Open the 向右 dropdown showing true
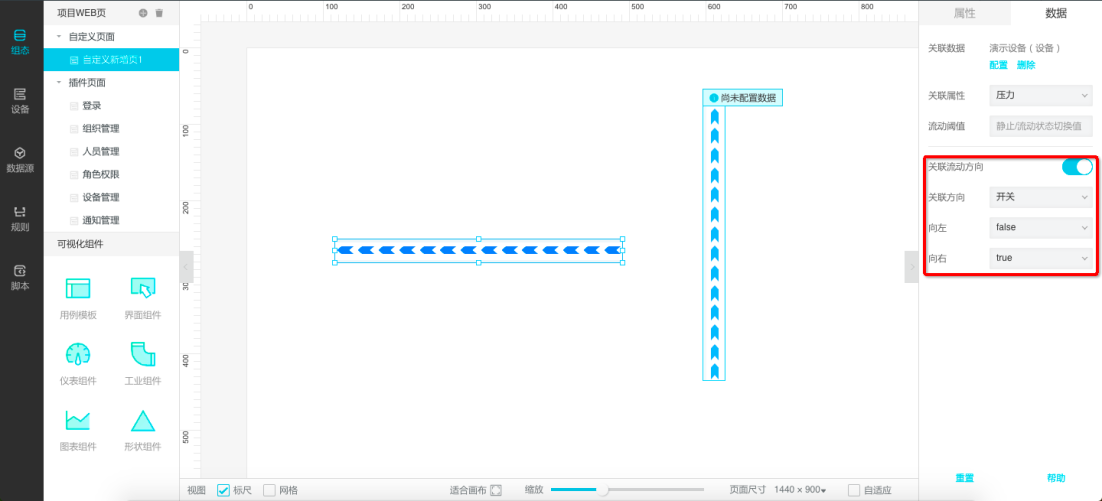The height and width of the screenshot is (501, 1102). pyautogui.click(x=1041, y=258)
